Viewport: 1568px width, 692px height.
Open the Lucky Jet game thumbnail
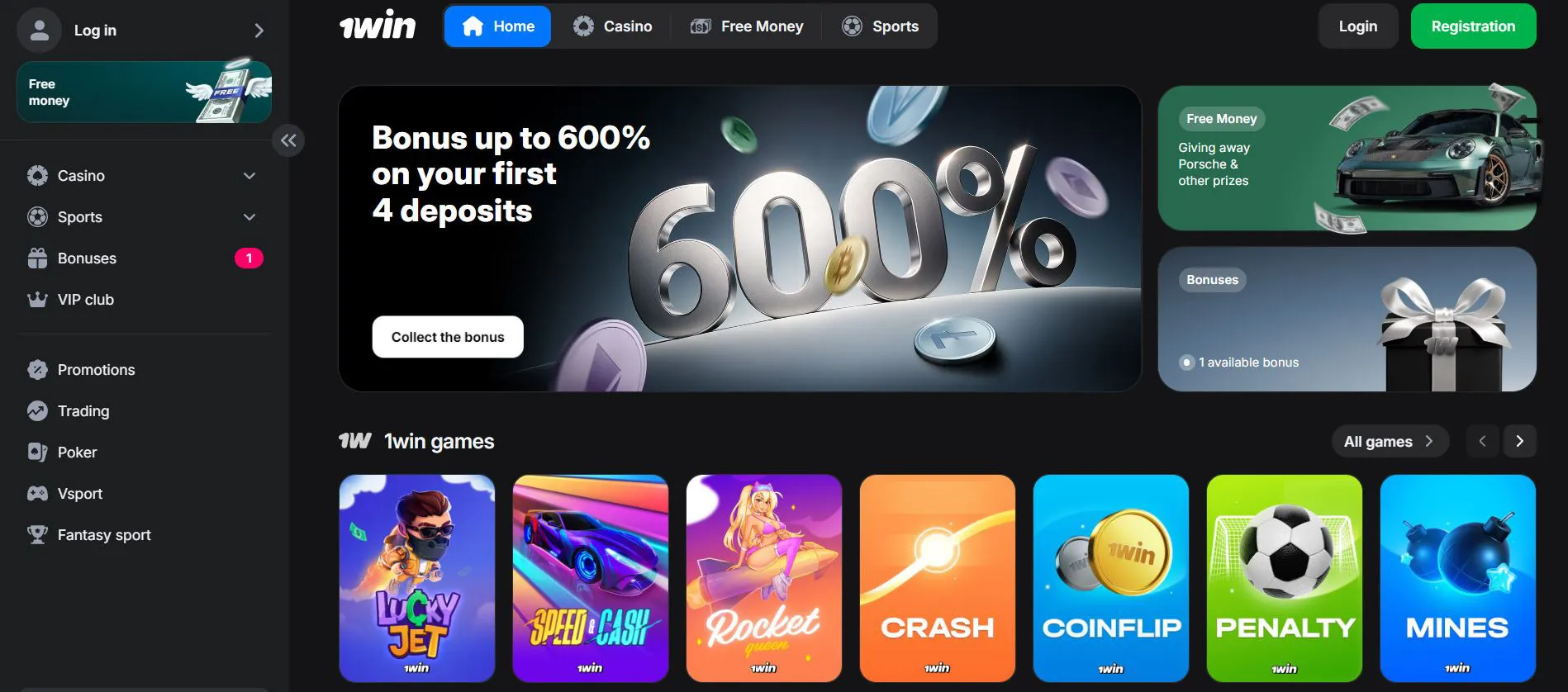[417, 578]
